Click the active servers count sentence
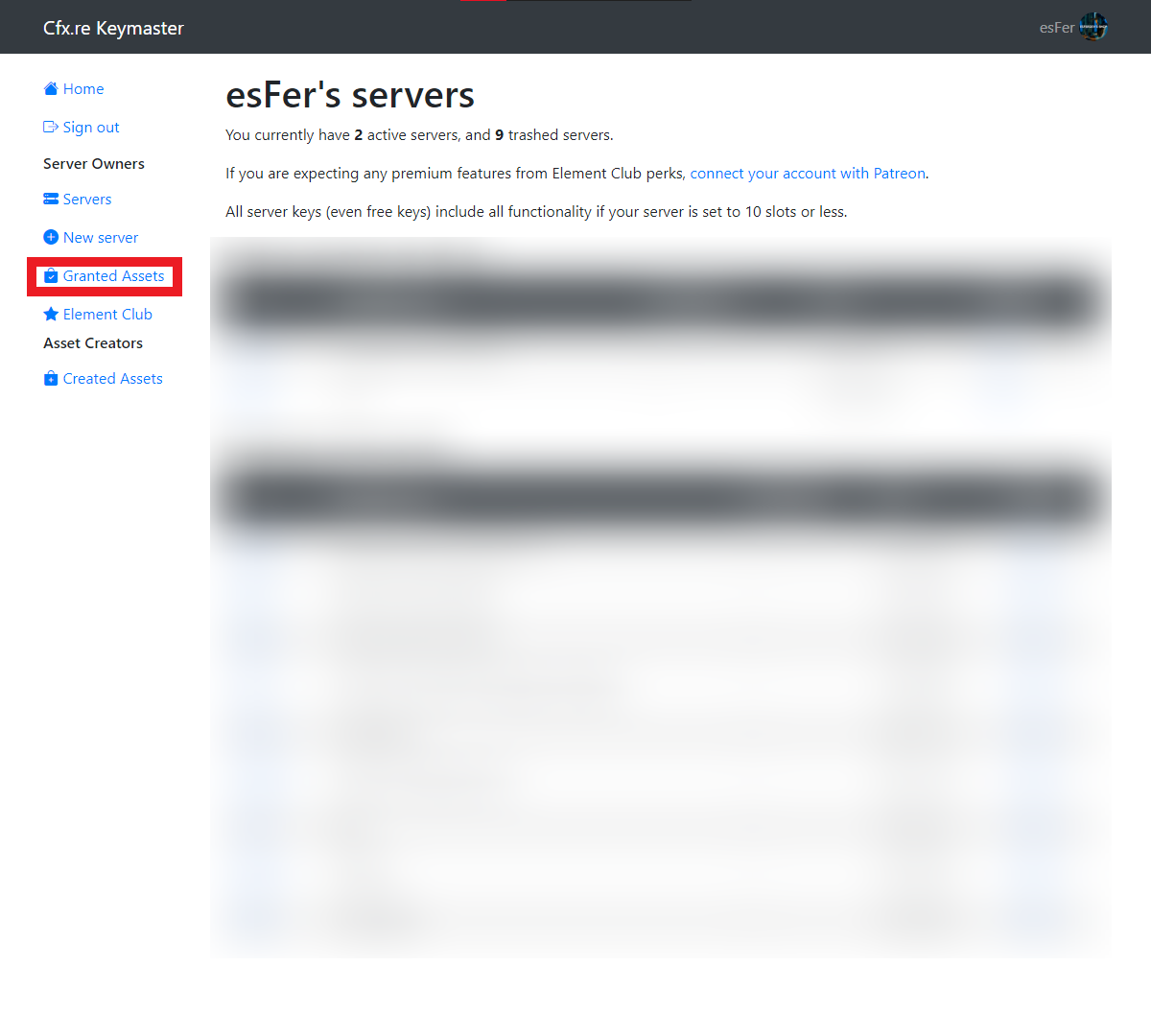This screenshot has height=1036, width=1151. (419, 135)
